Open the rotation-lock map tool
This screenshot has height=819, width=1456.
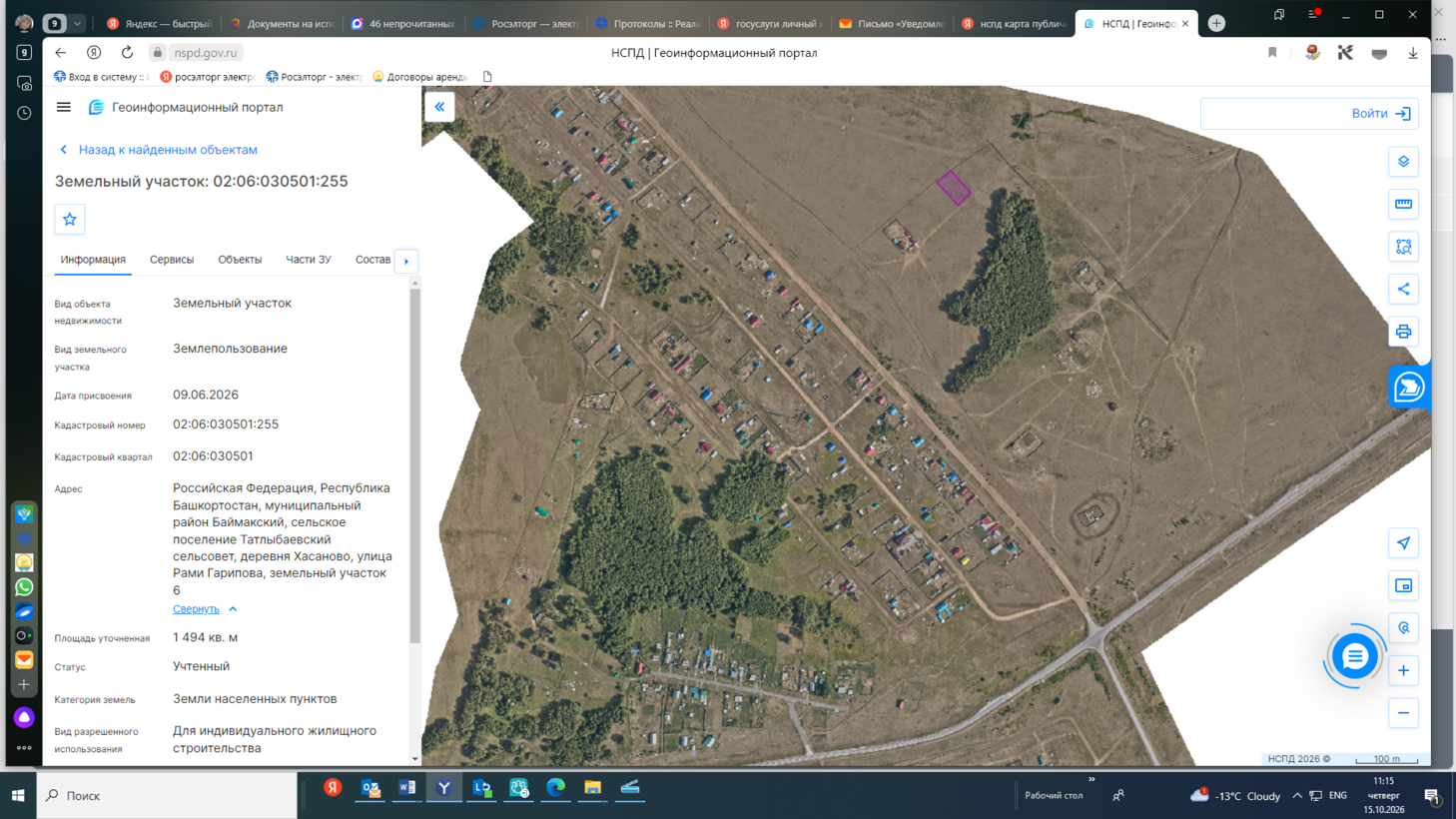tap(1403, 628)
